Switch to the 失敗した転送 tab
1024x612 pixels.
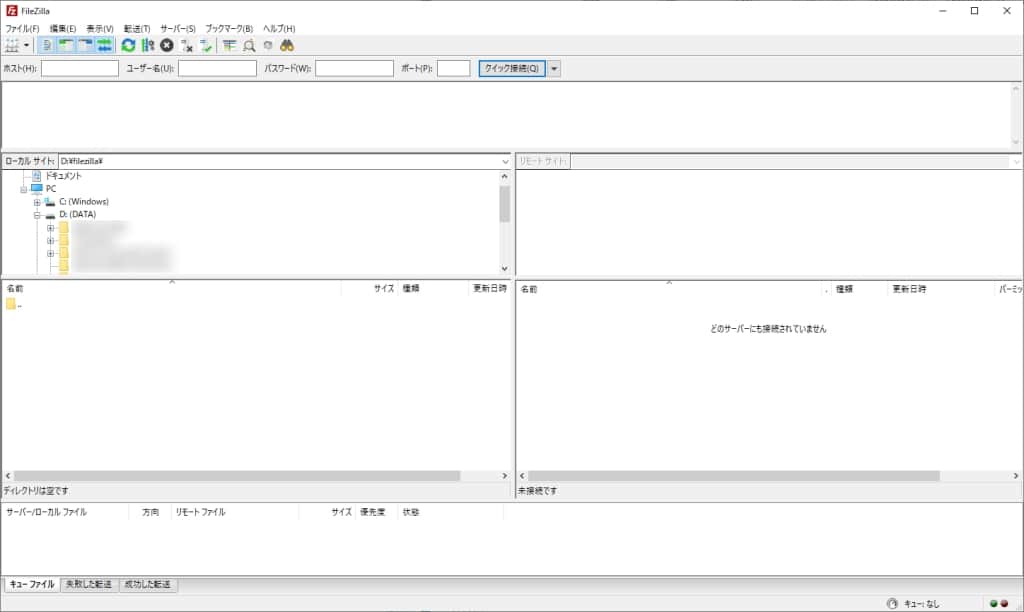89,585
